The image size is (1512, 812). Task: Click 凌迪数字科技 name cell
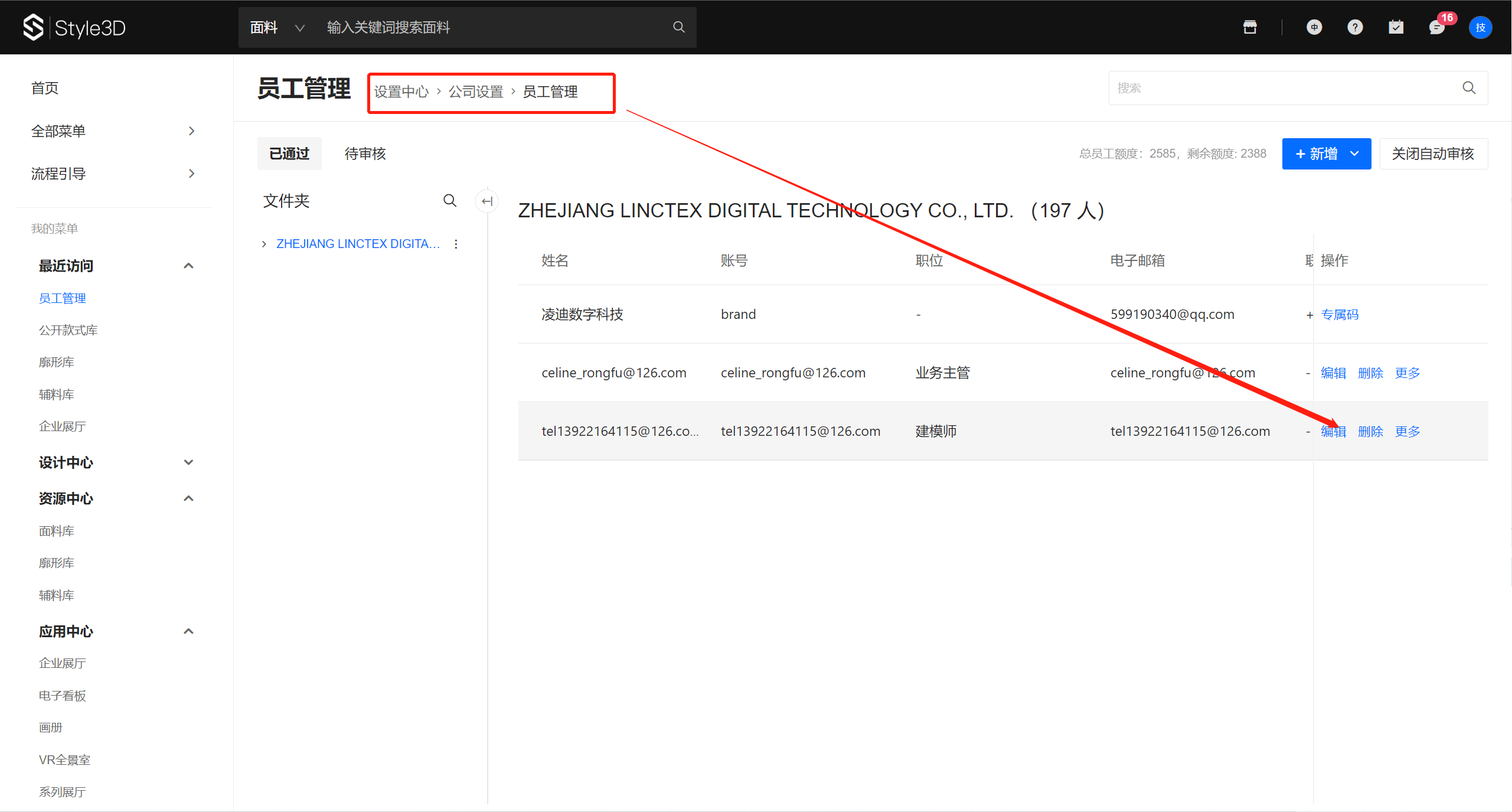(582, 314)
